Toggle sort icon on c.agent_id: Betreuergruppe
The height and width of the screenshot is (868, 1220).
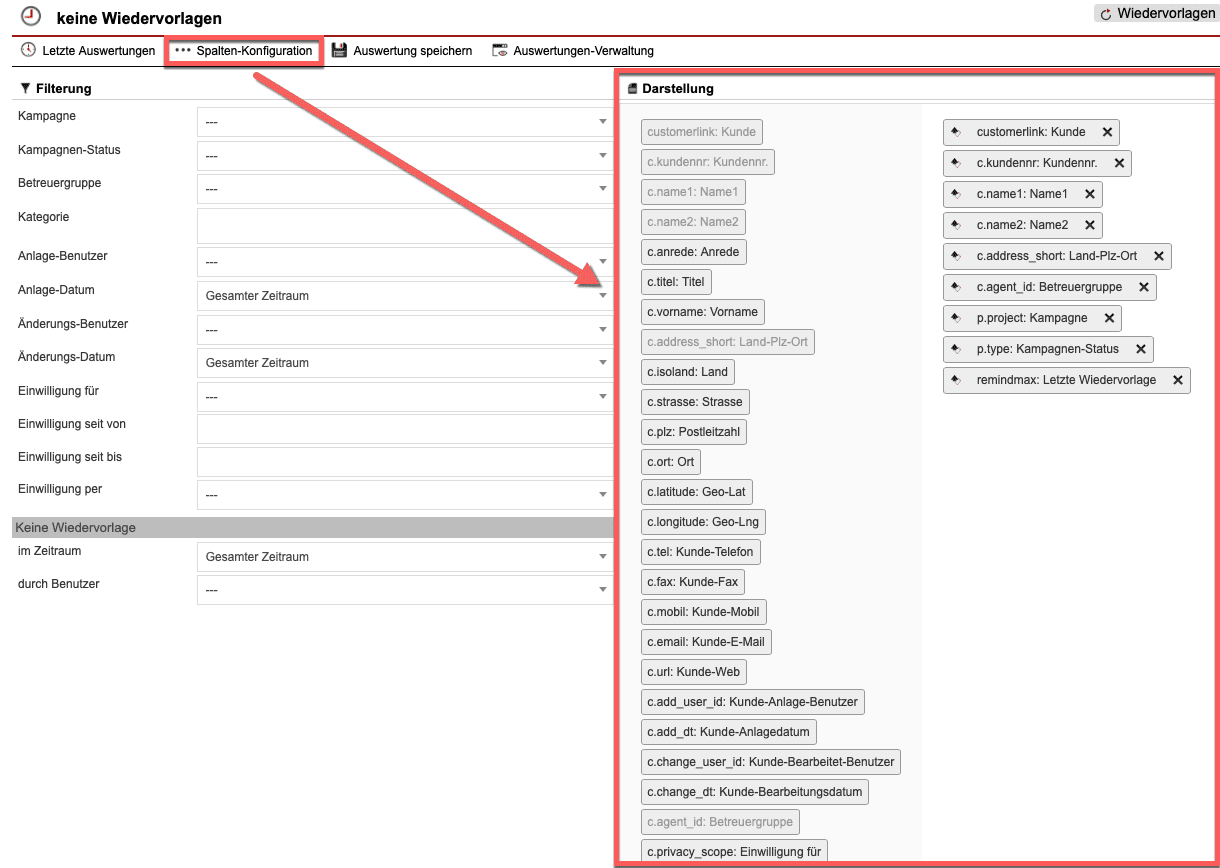click(x=956, y=287)
